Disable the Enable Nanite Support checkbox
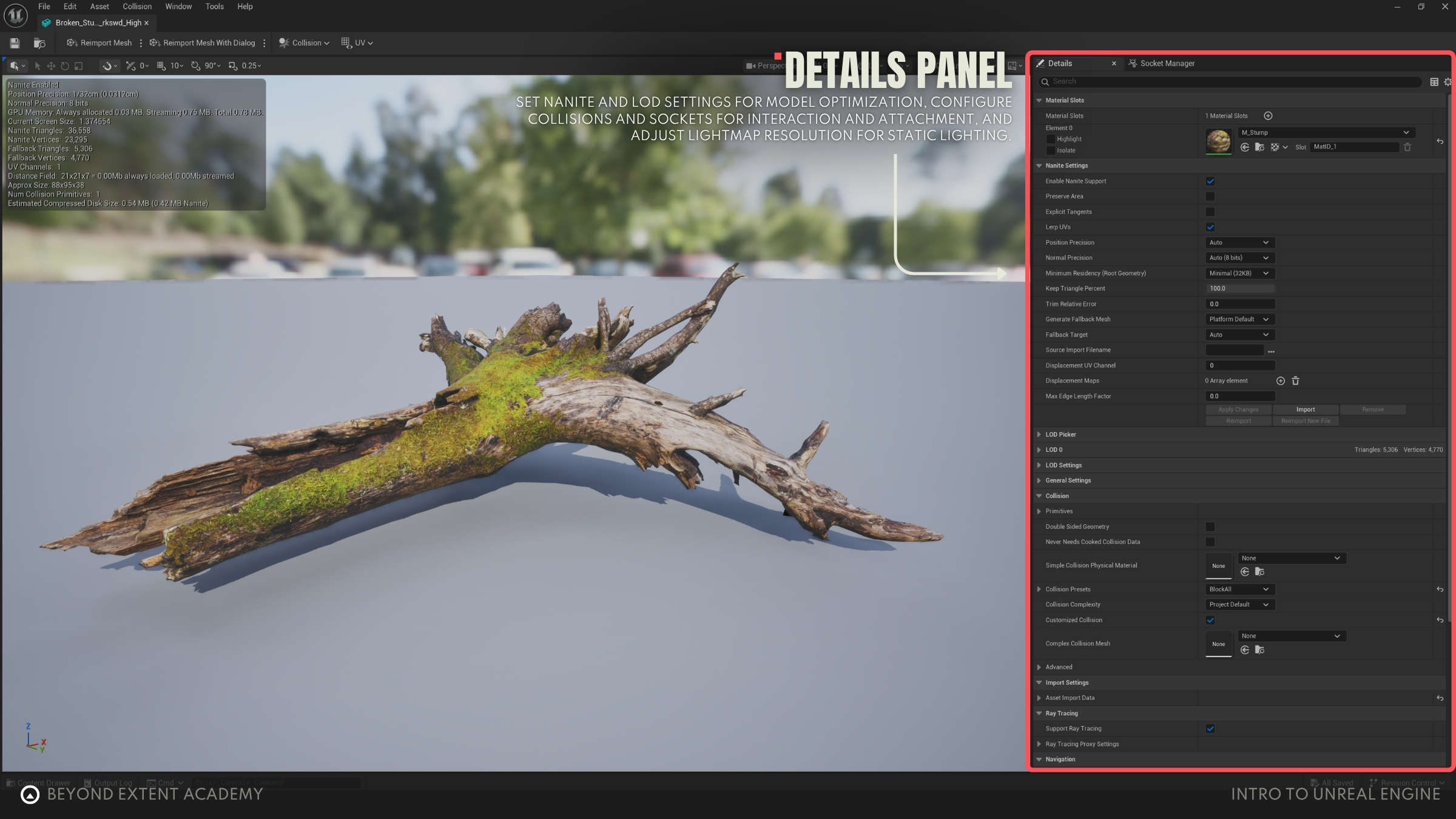 tap(1210, 181)
